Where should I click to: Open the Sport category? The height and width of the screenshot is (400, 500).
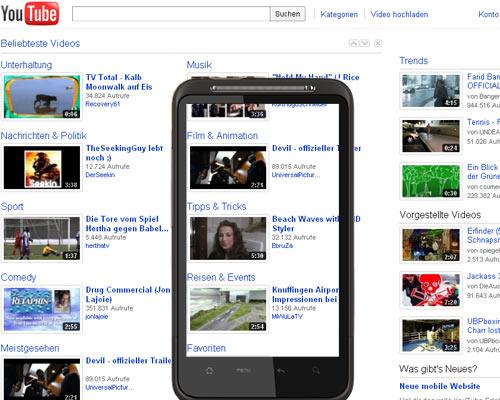pos(12,206)
